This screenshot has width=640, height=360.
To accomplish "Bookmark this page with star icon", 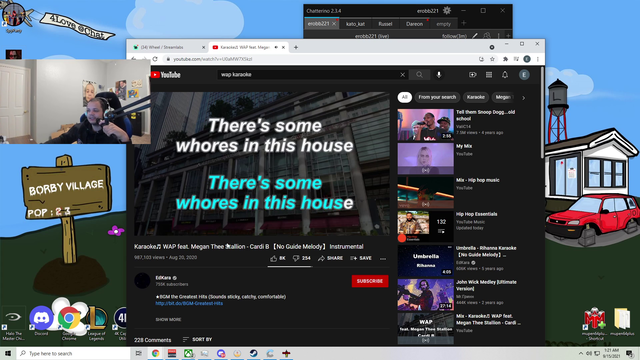I will coord(493,59).
